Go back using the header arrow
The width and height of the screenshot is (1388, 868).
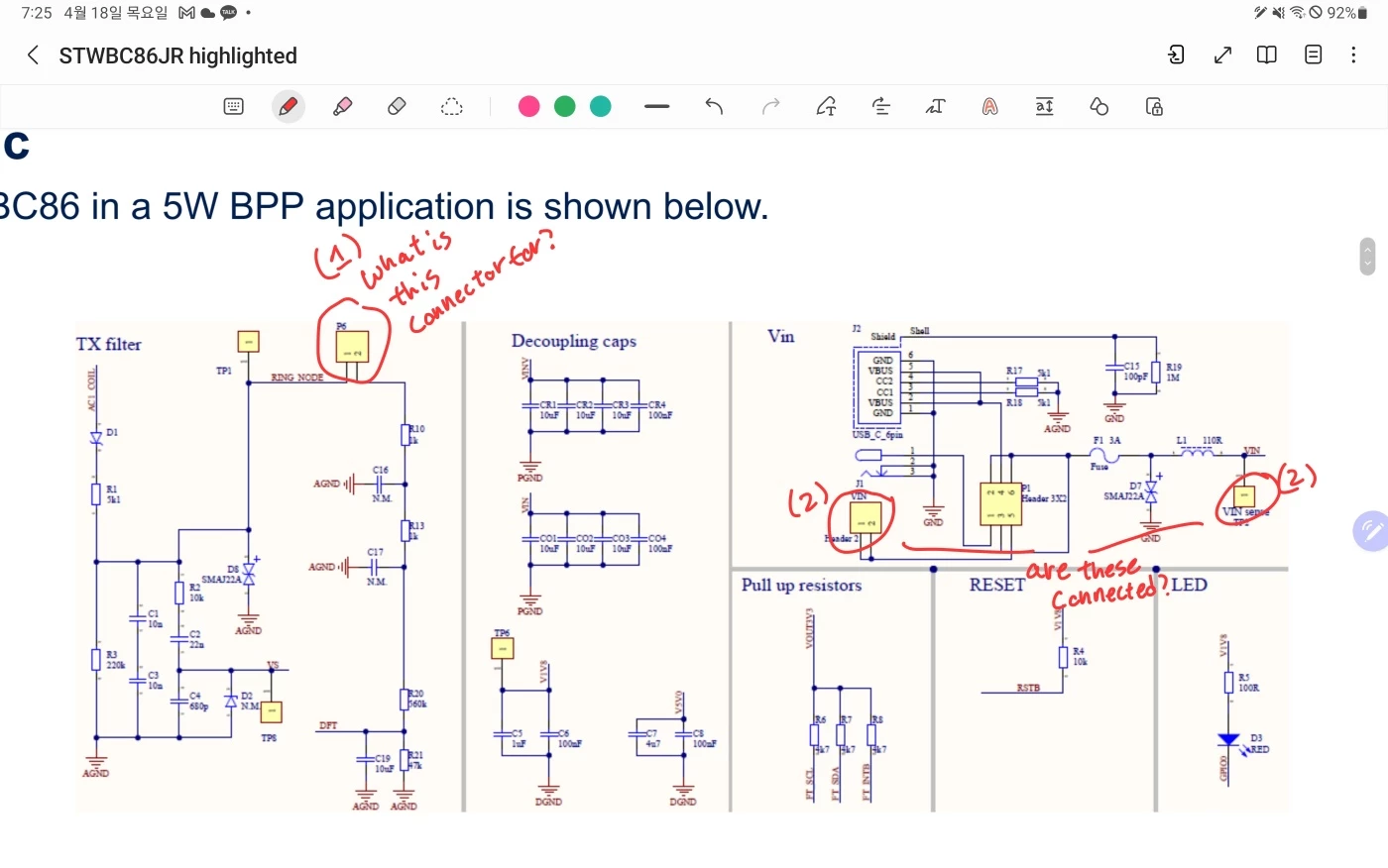pyautogui.click(x=34, y=55)
